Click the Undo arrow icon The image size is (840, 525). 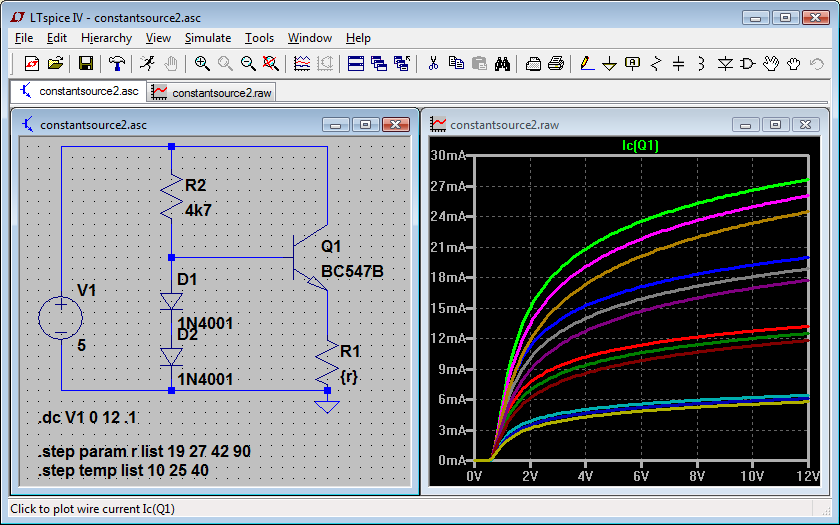(x=817, y=64)
